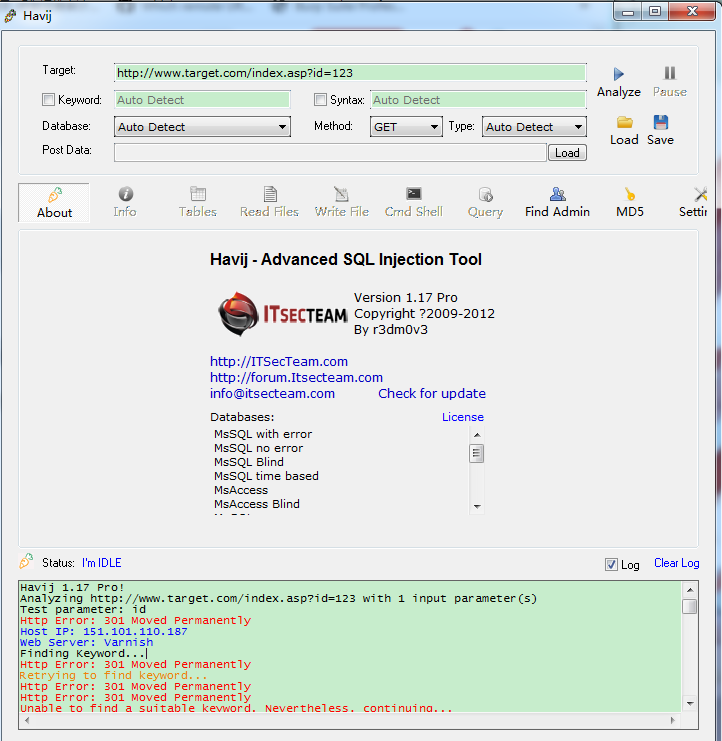Screen dimensions: 722x741
Task: Start analysis with the Analyze play icon
Action: pos(619,74)
